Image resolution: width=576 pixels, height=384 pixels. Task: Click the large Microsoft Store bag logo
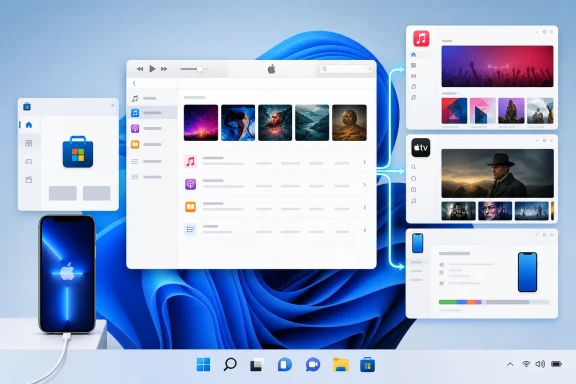[x=78, y=152]
